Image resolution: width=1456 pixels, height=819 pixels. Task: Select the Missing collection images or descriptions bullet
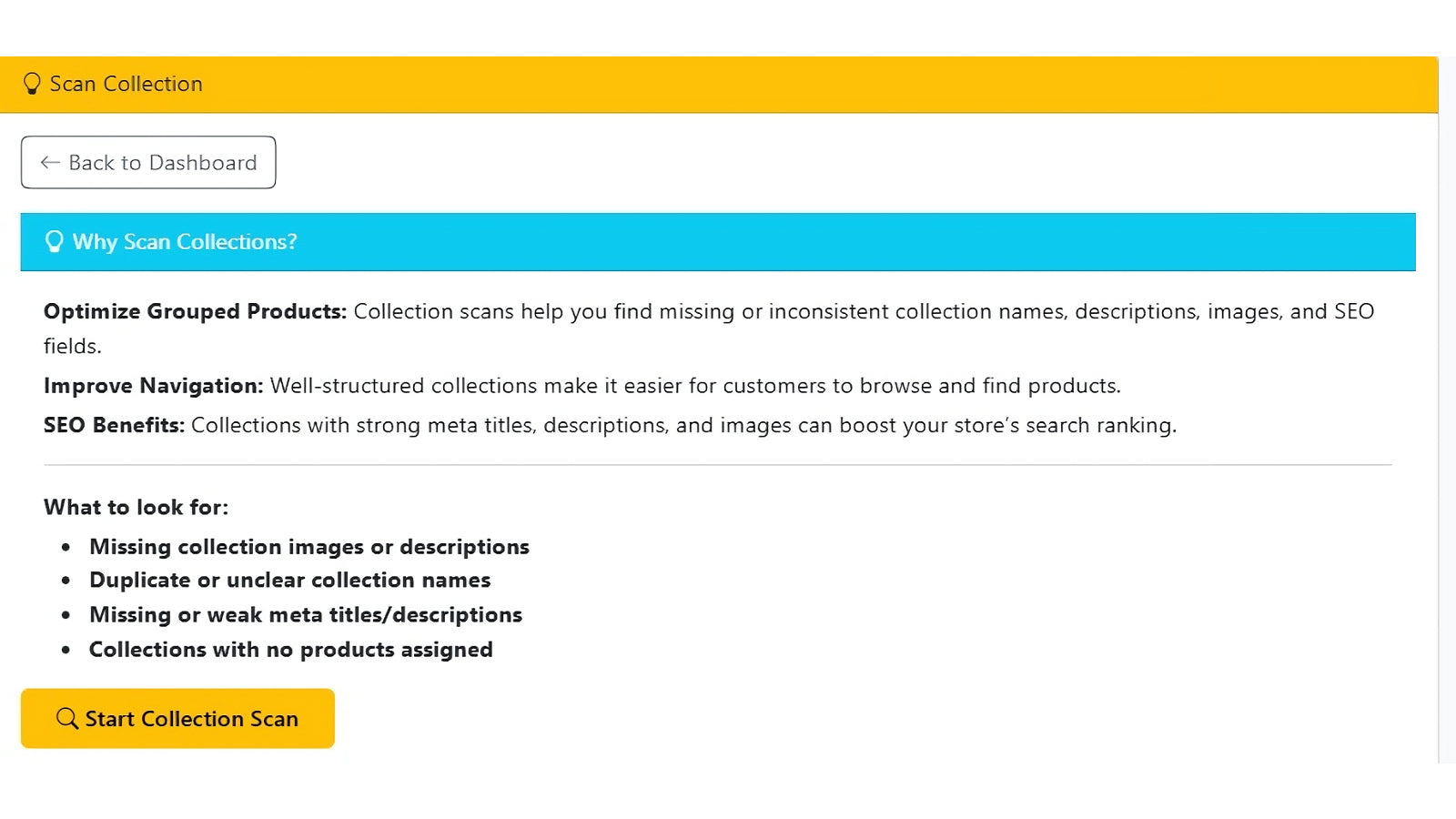[308, 547]
